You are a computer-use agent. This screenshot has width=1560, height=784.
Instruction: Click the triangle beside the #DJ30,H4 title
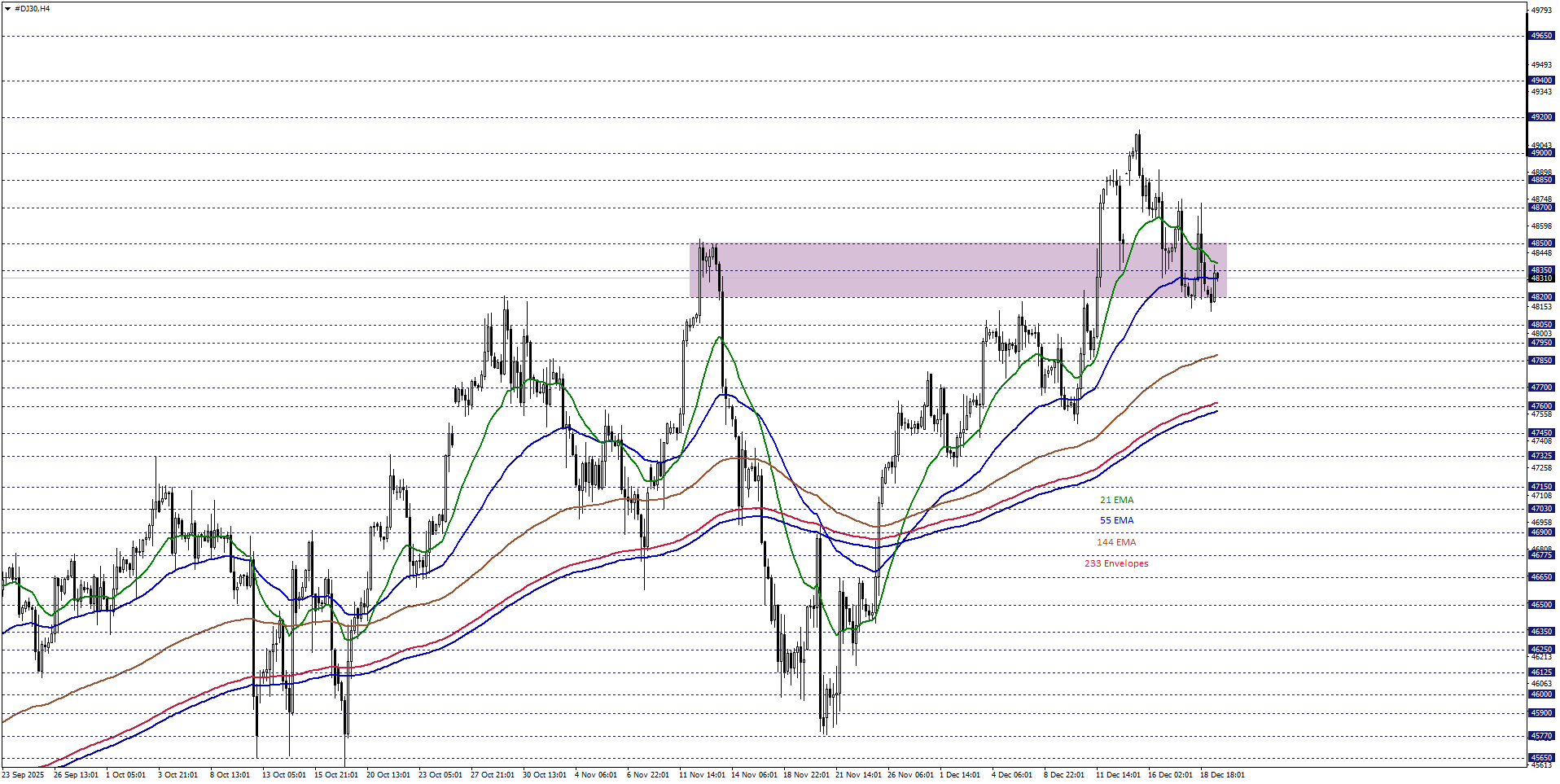(7, 9)
